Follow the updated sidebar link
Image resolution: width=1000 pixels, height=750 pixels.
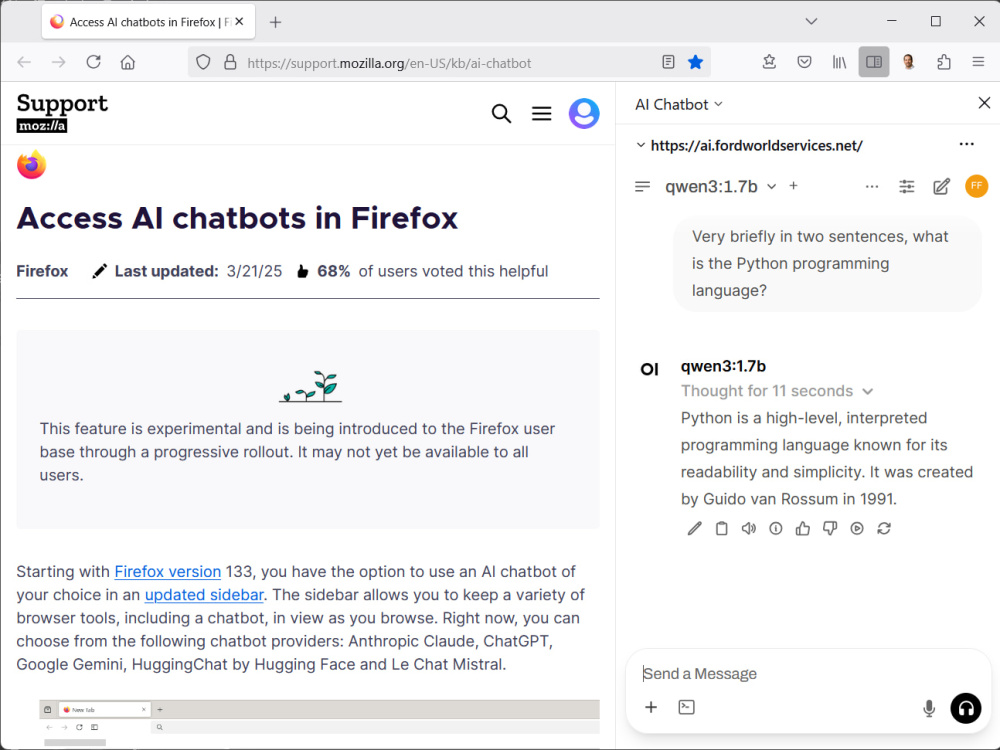pyautogui.click(x=204, y=594)
